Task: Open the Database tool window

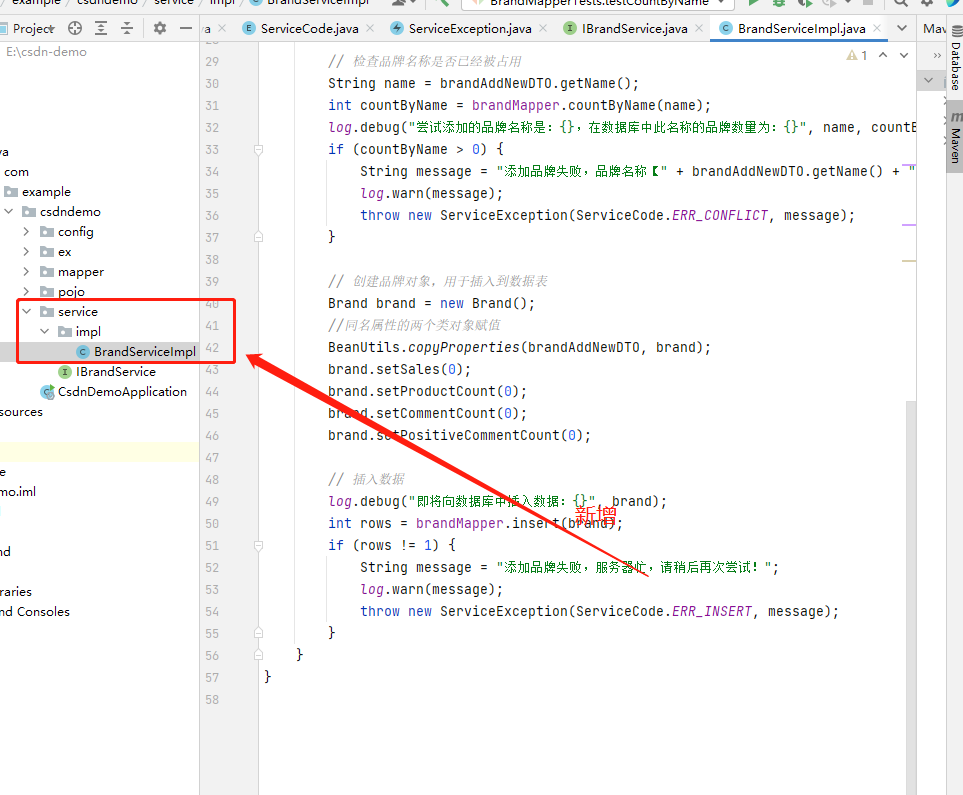Action: tap(956, 58)
